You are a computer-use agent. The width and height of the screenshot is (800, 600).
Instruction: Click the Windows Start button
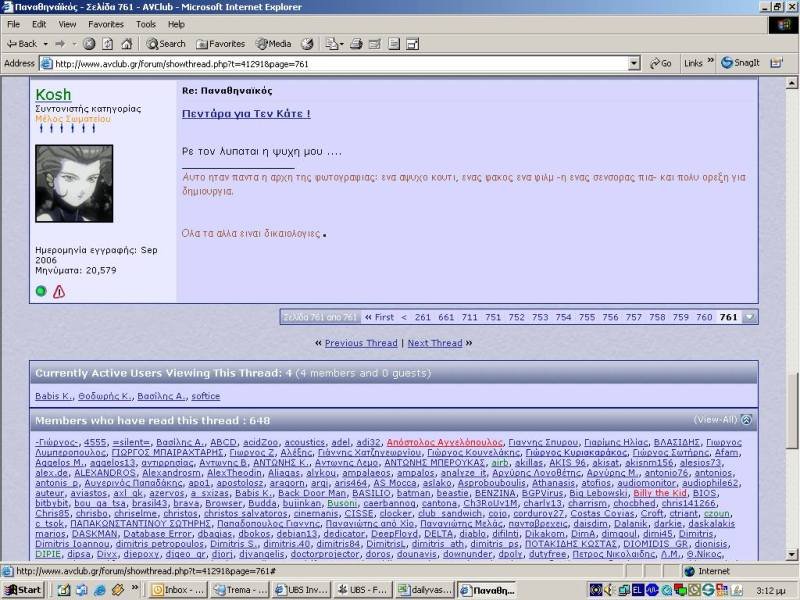[x=22, y=590]
